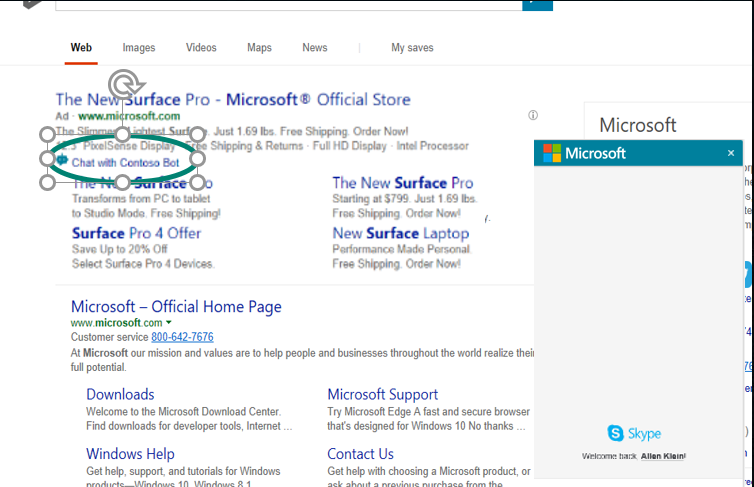
Task: Open the Videos tab
Action: pos(201,48)
